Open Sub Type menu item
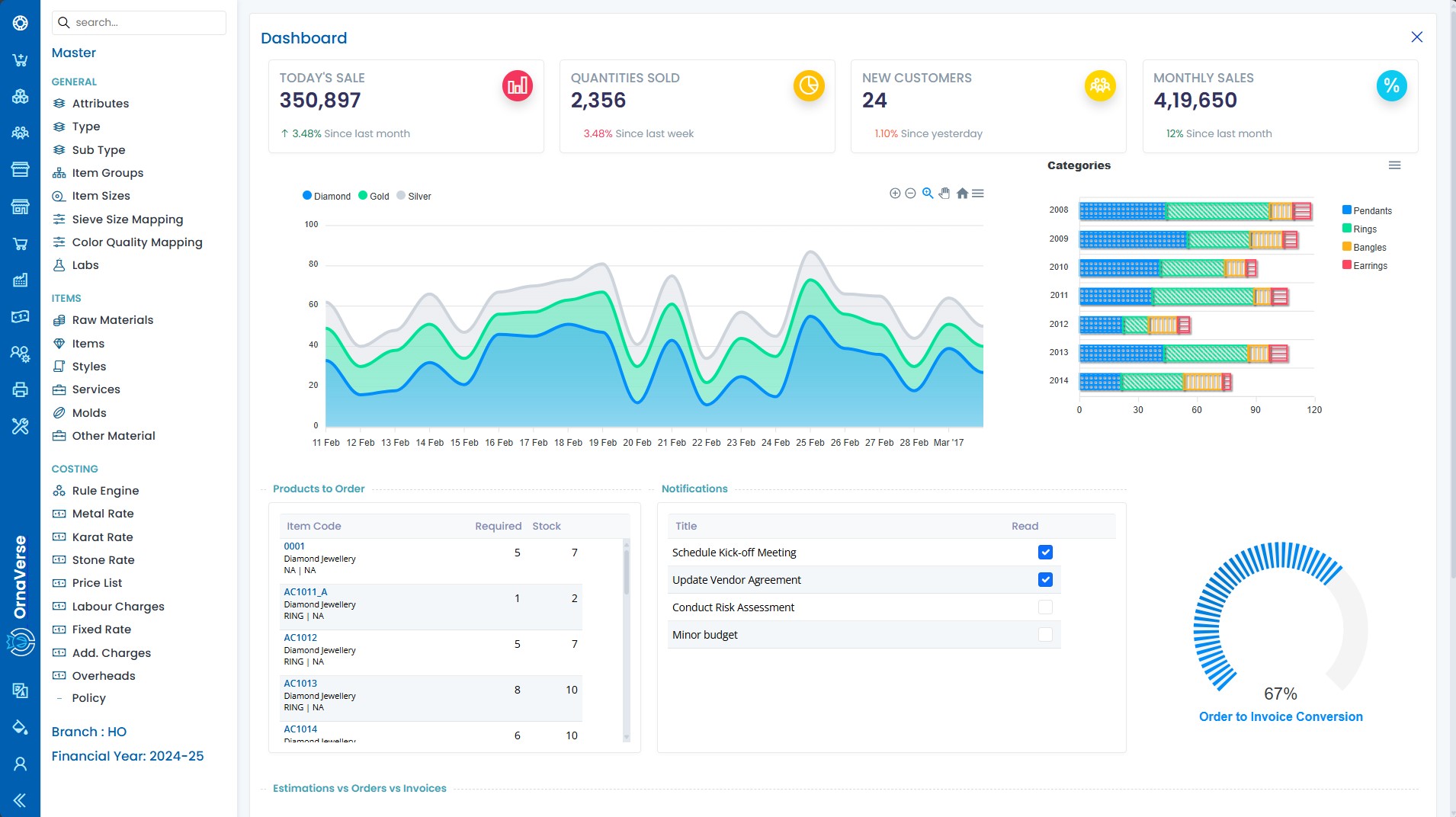The image size is (1456, 817). point(98,150)
